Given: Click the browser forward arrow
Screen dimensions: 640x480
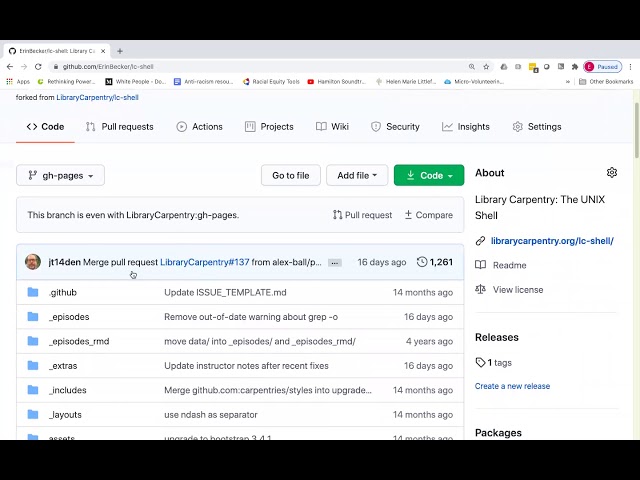Looking at the screenshot, I should (x=24, y=67).
